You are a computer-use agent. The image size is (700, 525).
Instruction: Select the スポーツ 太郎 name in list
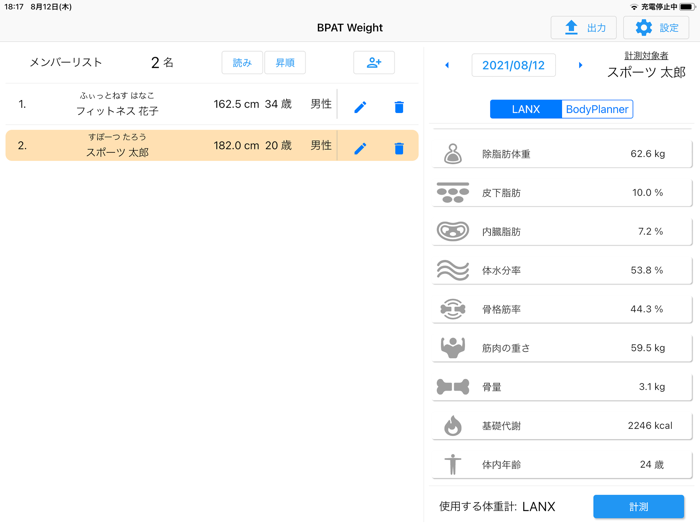point(117,152)
